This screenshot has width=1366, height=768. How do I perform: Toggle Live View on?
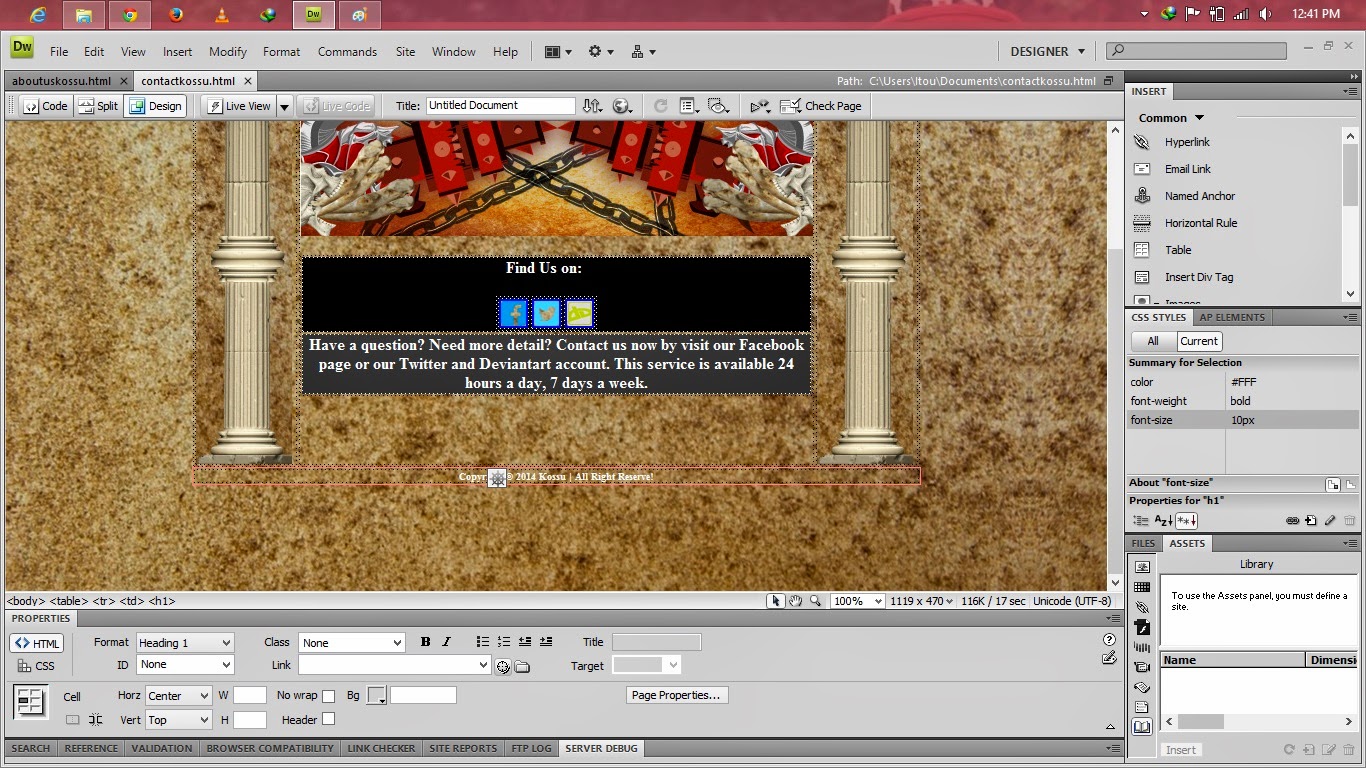pos(238,106)
